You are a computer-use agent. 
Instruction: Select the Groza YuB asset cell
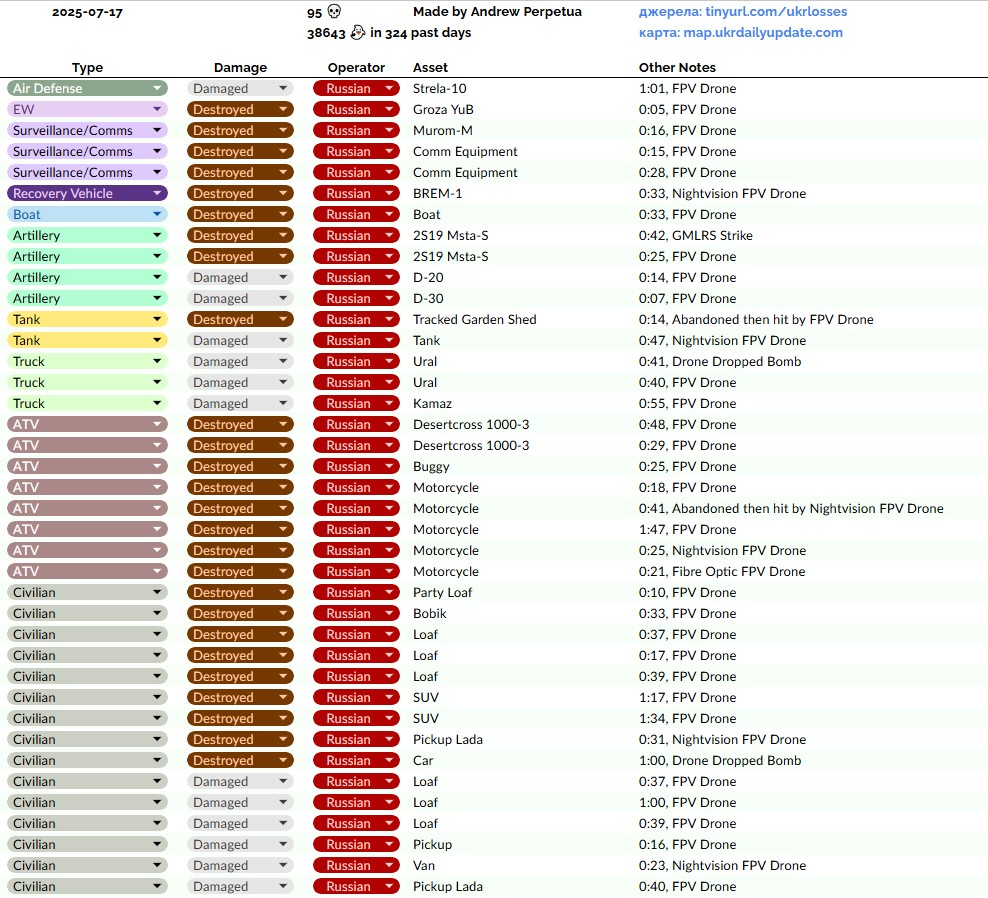click(443, 109)
